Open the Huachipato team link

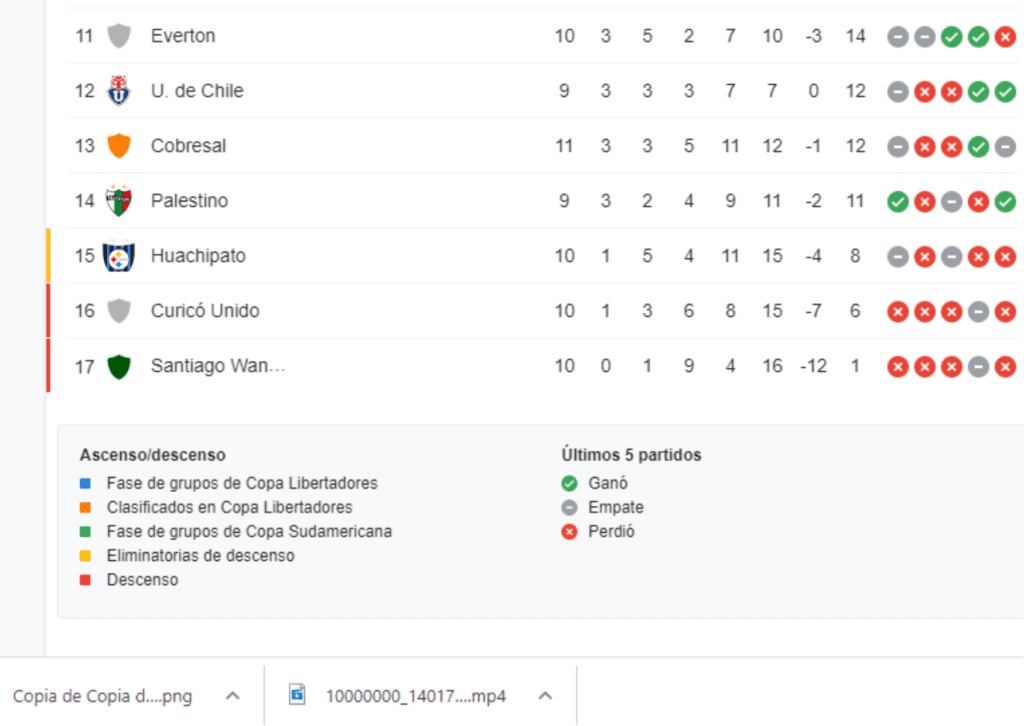tap(198, 256)
